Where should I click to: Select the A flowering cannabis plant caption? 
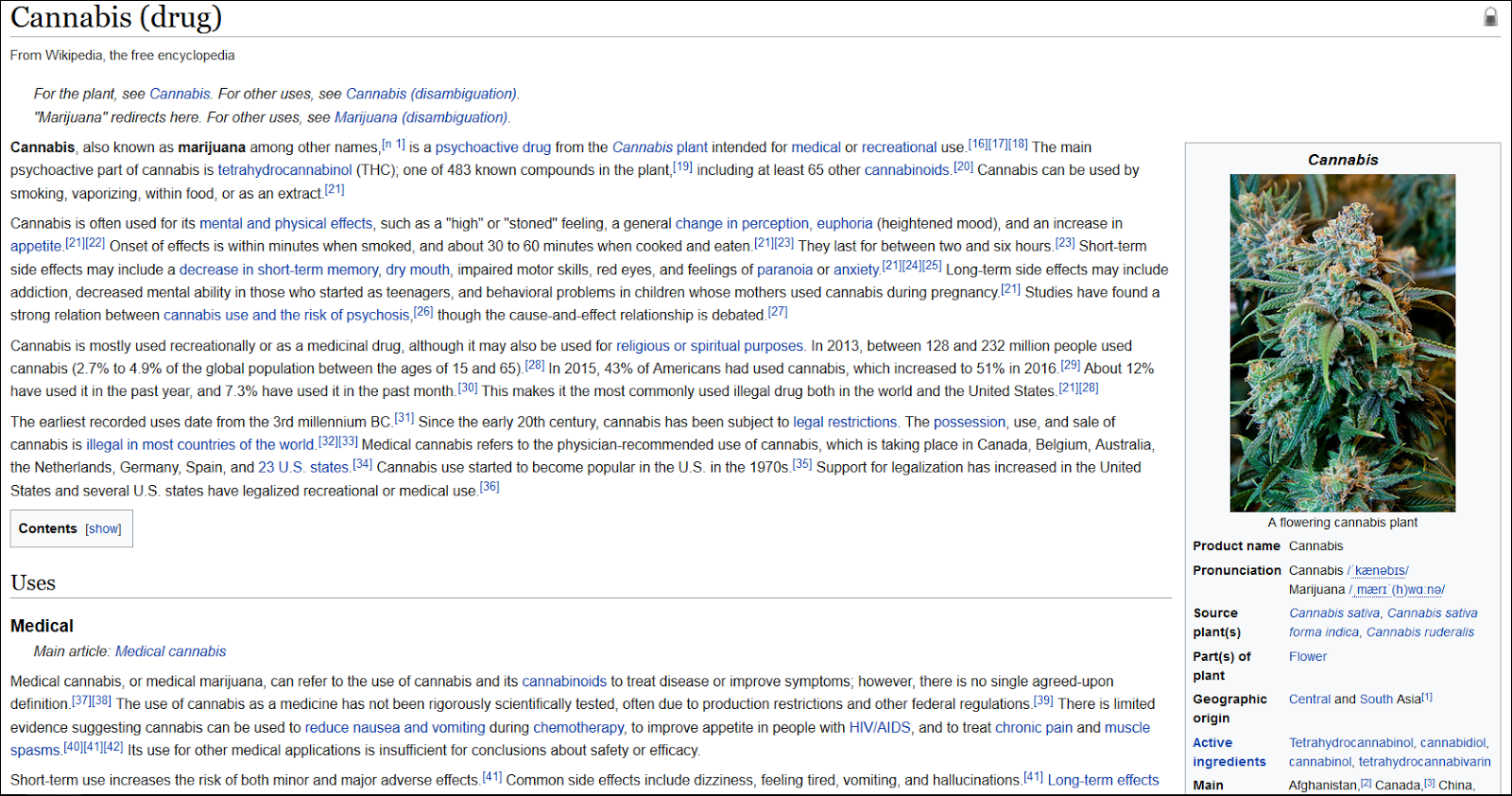[1342, 523]
